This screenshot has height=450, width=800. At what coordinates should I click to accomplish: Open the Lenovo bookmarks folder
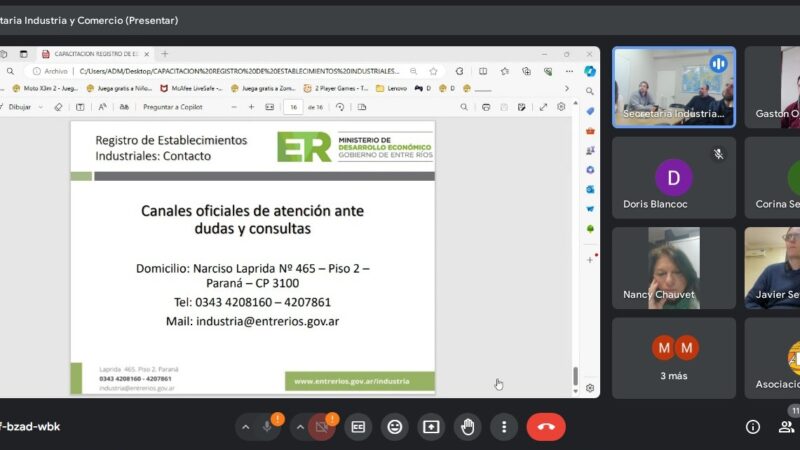(x=391, y=88)
